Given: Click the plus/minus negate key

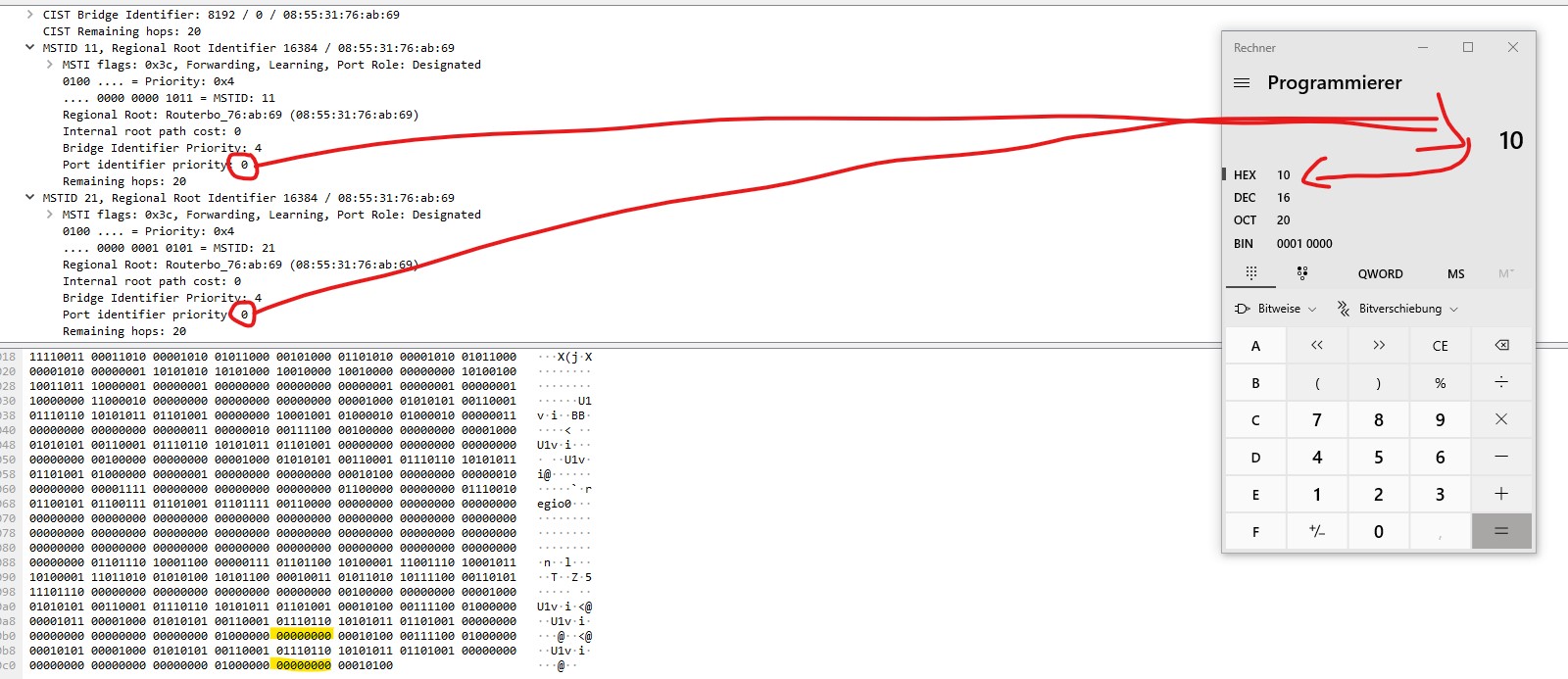Looking at the screenshot, I should click(1317, 531).
